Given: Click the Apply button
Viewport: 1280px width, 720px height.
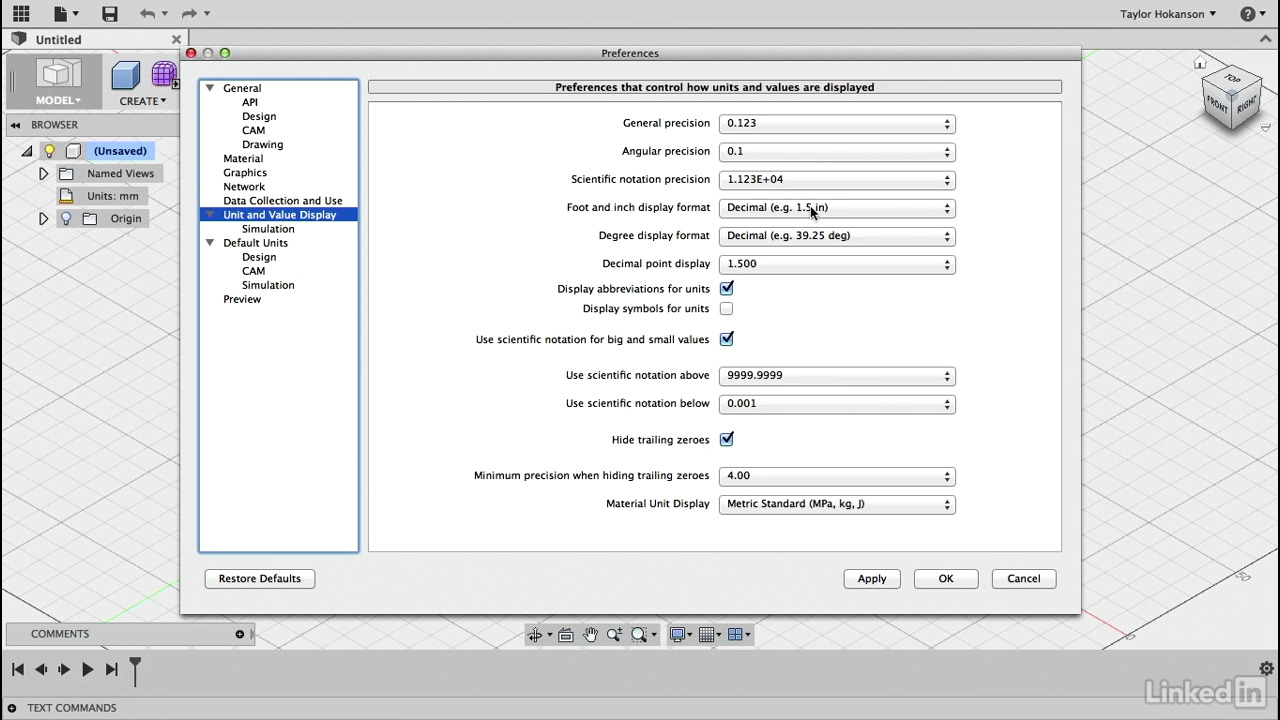Looking at the screenshot, I should [871, 579].
